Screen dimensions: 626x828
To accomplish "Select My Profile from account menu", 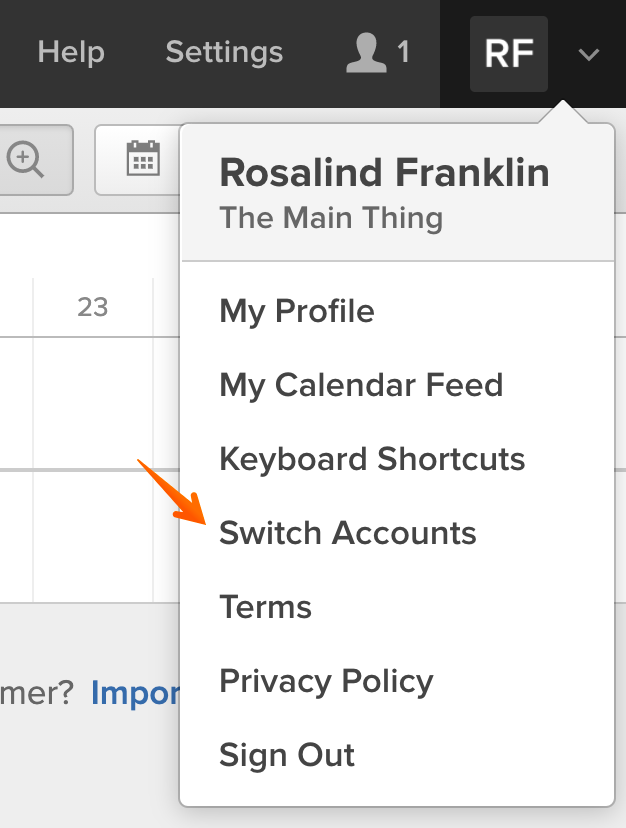I will [x=297, y=310].
